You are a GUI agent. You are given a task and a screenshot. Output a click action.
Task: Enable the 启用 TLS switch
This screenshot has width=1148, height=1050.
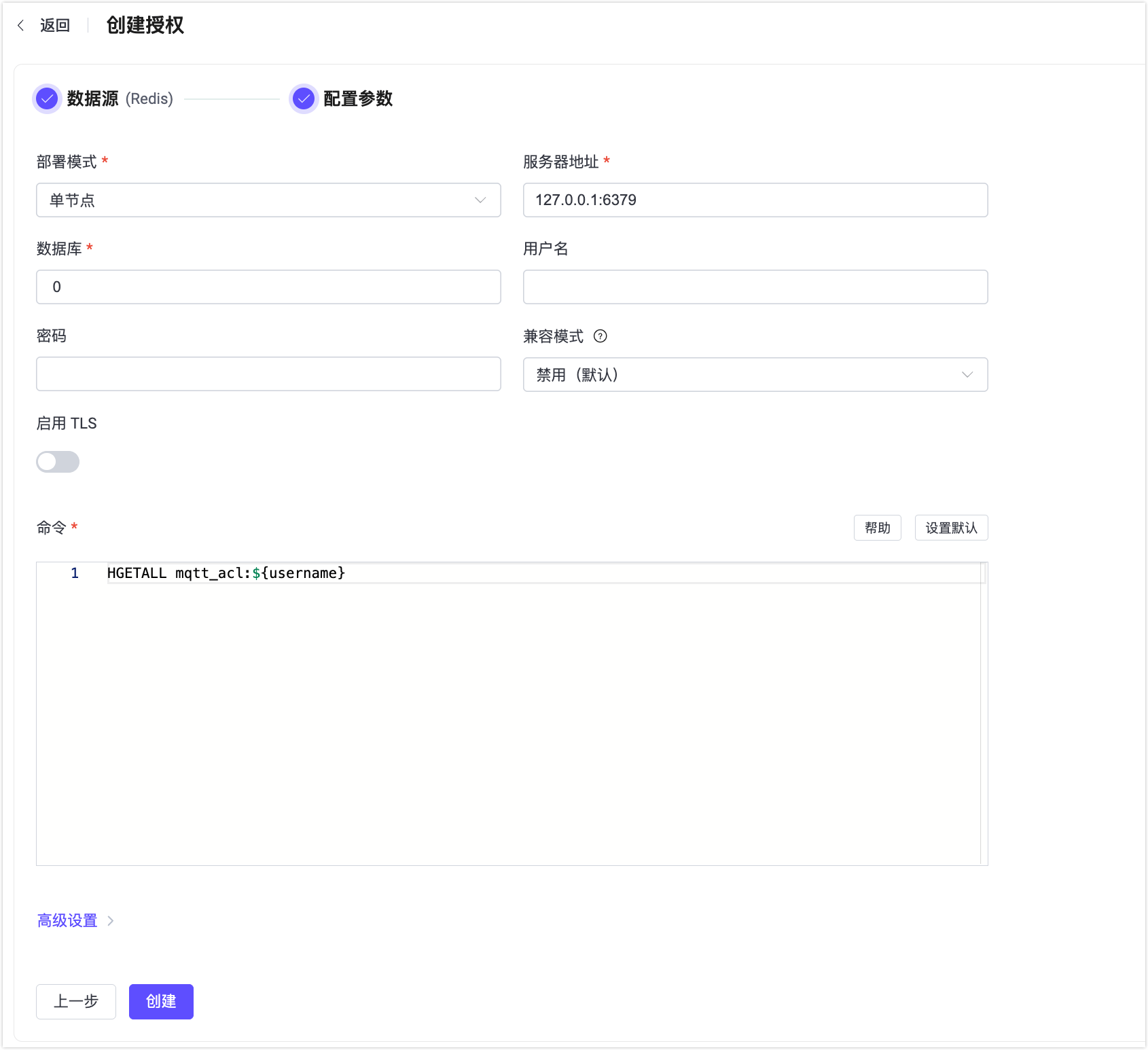coord(58,462)
